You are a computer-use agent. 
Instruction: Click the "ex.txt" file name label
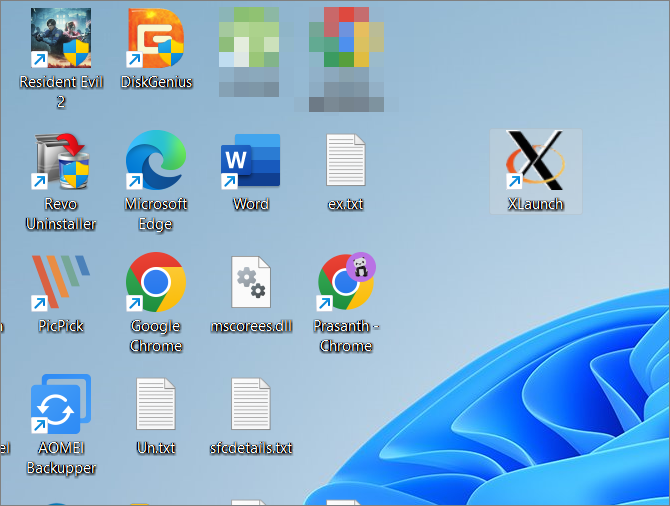coord(346,204)
